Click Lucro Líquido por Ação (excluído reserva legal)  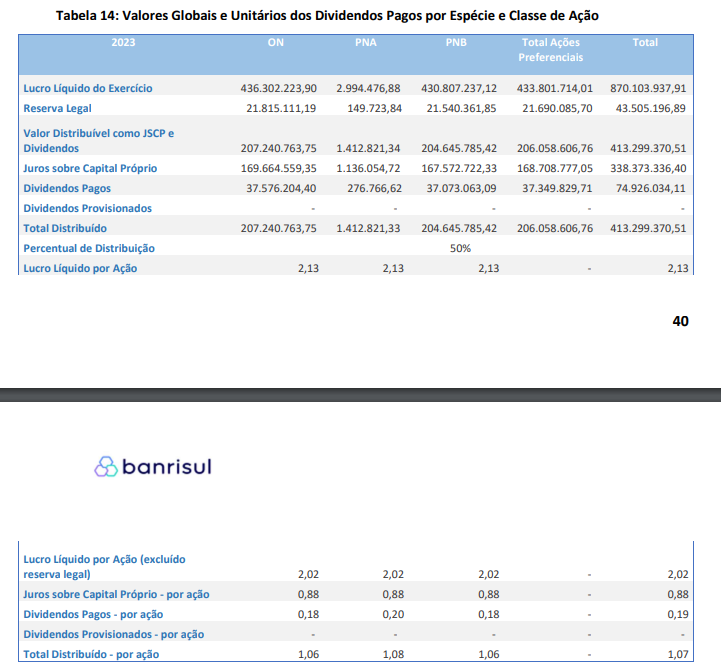point(104,567)
